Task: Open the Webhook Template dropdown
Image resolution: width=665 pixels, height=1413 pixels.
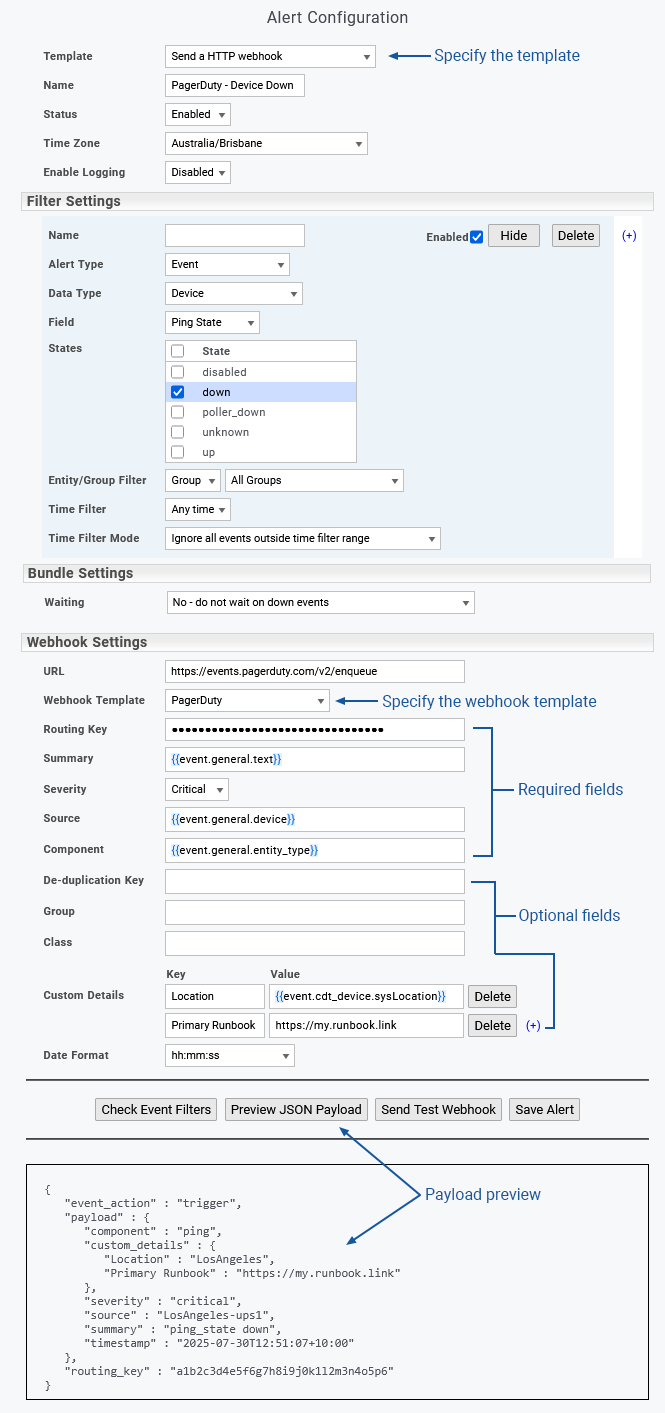Action: pos(247,701)
